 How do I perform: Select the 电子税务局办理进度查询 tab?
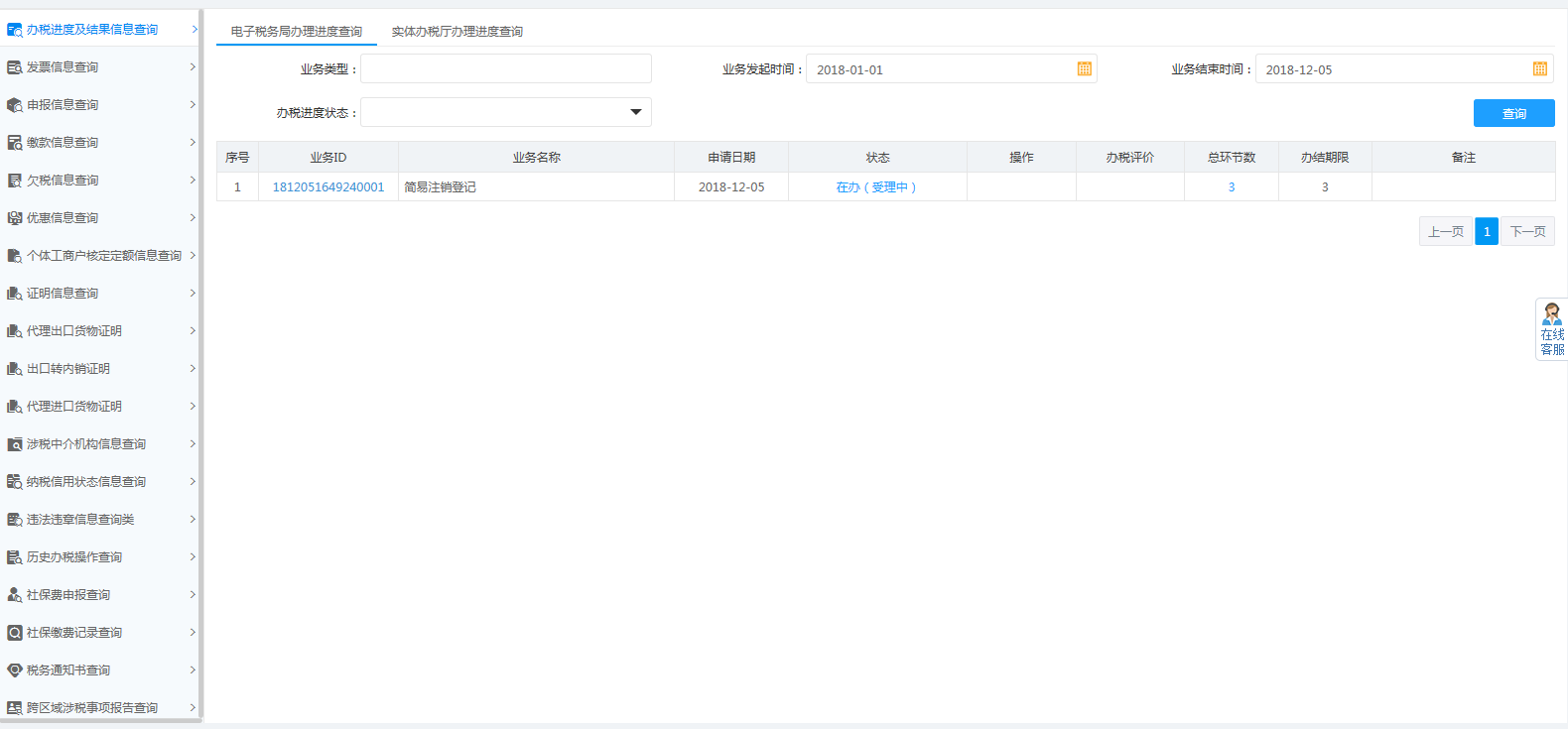[296, 32]
